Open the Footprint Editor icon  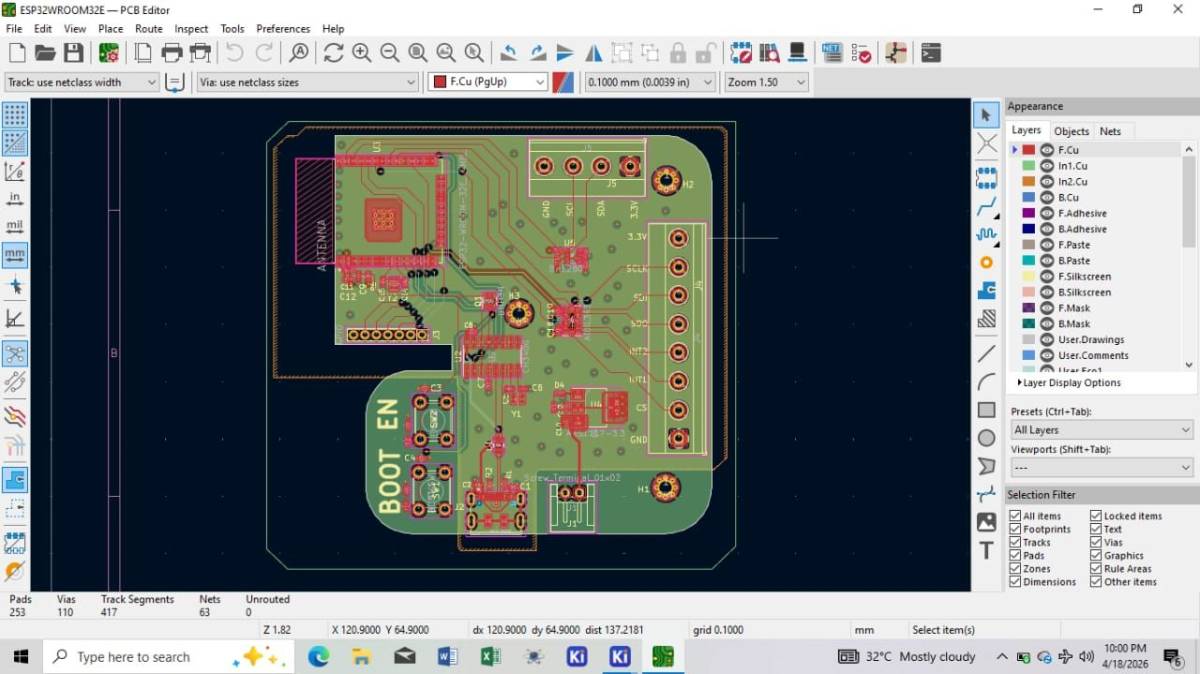pos(741,52)
